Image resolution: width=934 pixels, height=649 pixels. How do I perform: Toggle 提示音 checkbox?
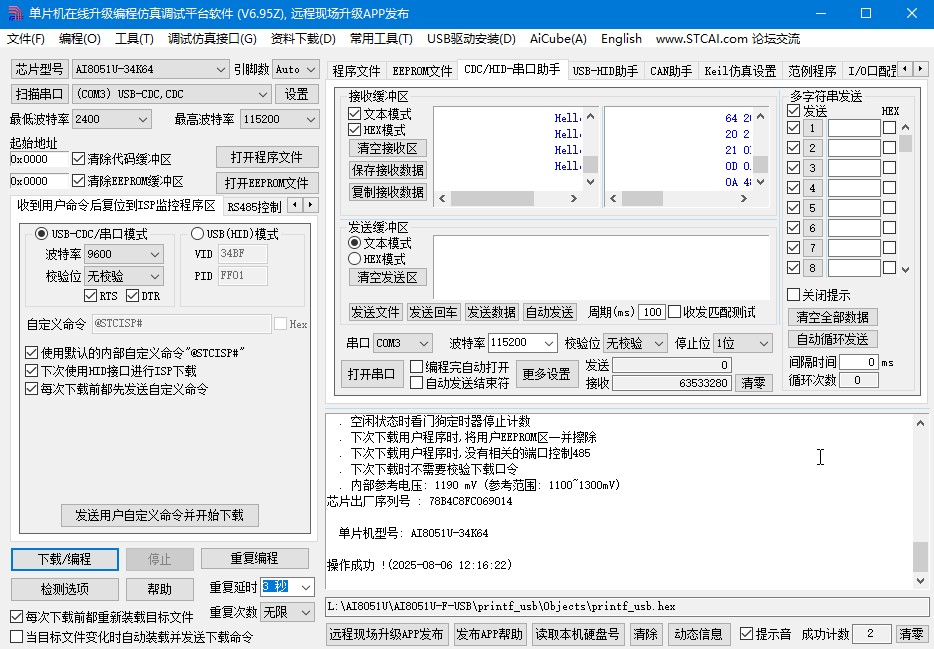tap(746, 634)
